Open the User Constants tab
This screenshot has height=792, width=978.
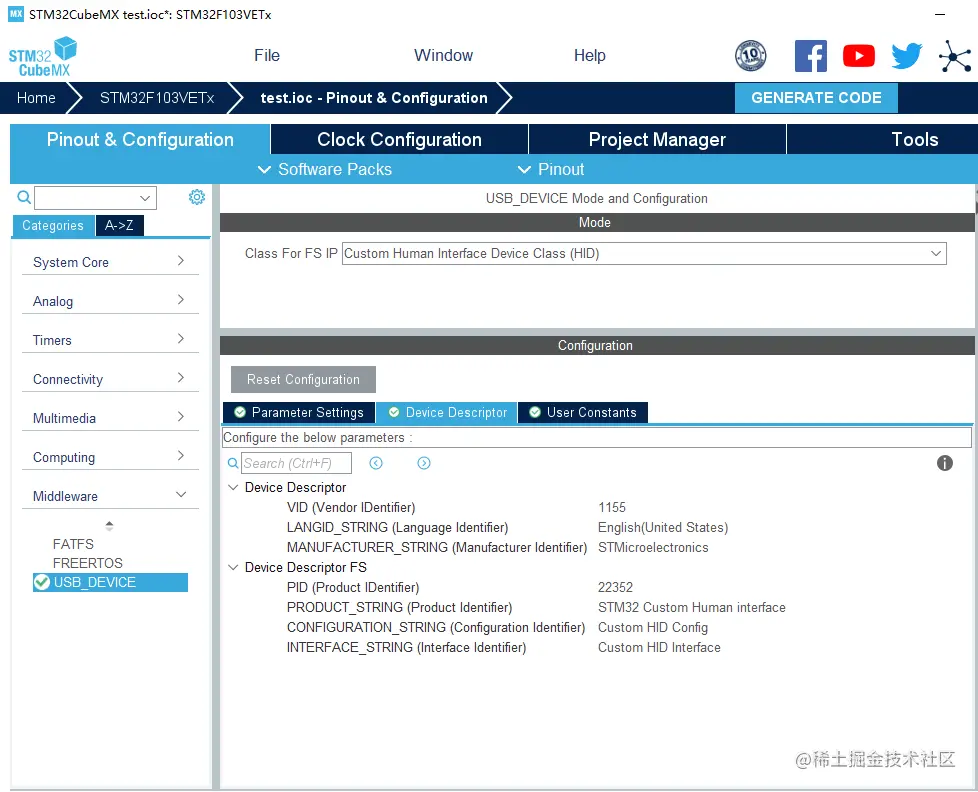[x=583, y=412]
